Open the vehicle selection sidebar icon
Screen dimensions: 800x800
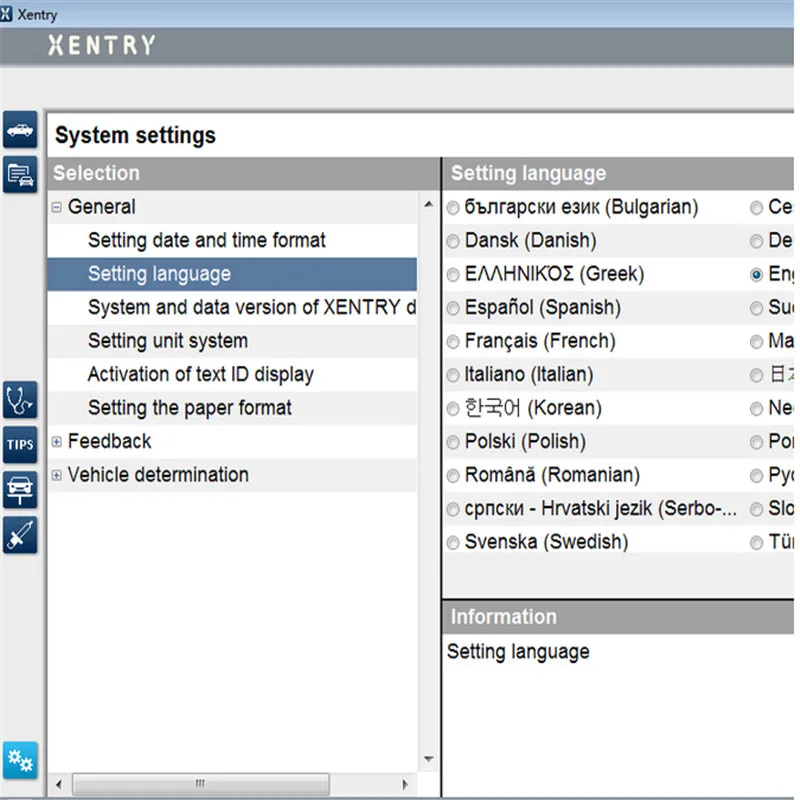click(x=20, y=130)
